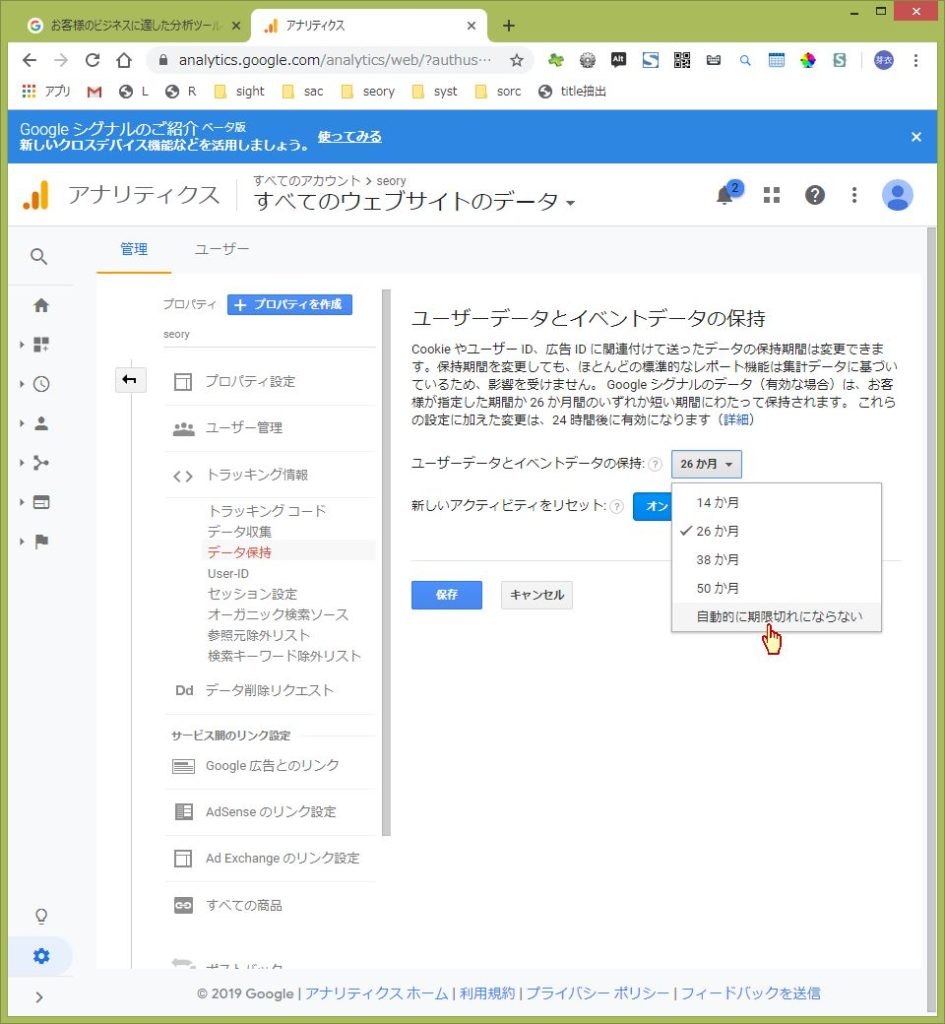
Task: Open トラッキングコード sub-item
Action: click(266, 511)
